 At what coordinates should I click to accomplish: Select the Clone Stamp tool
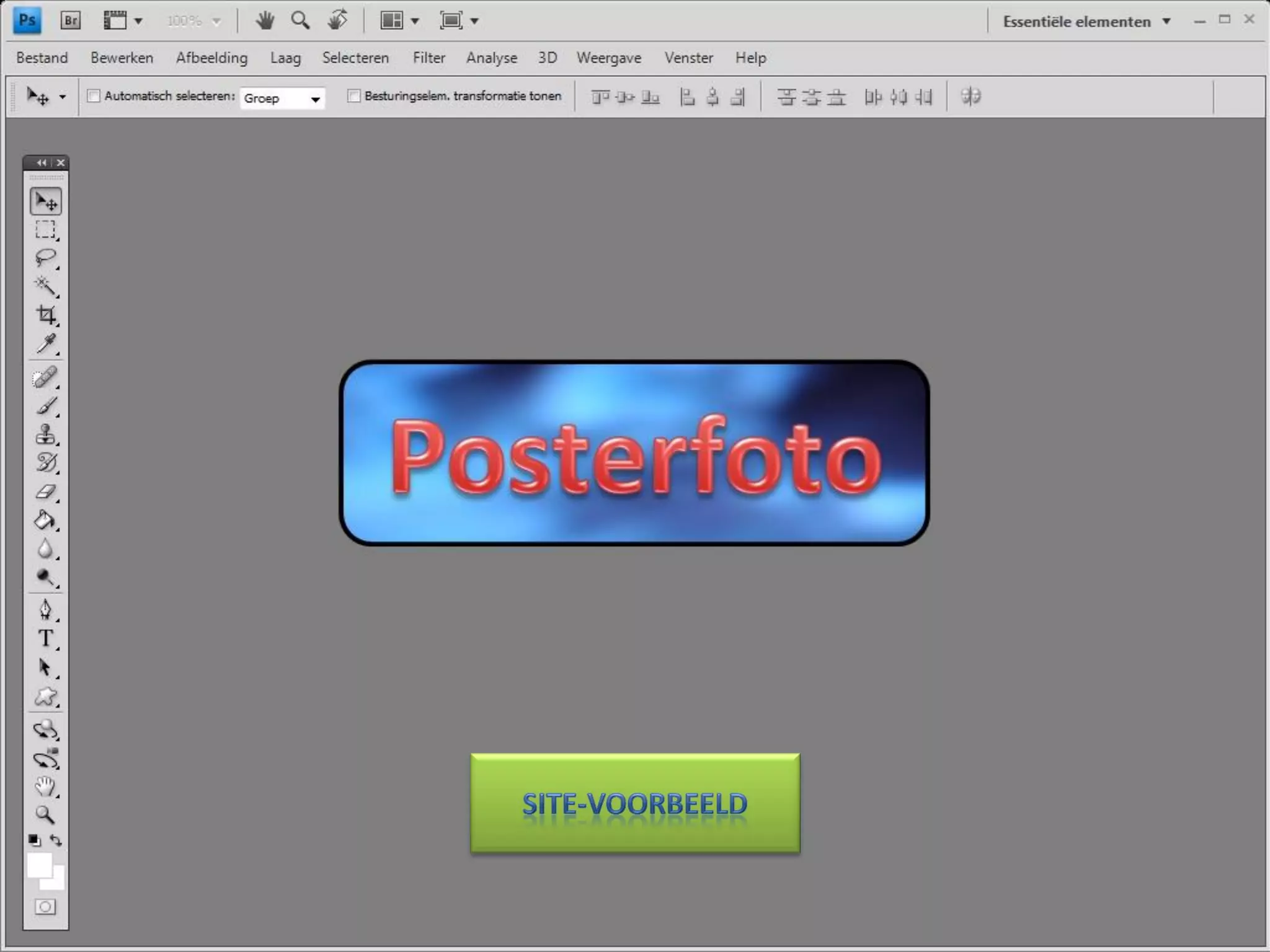tap(45, 434)
